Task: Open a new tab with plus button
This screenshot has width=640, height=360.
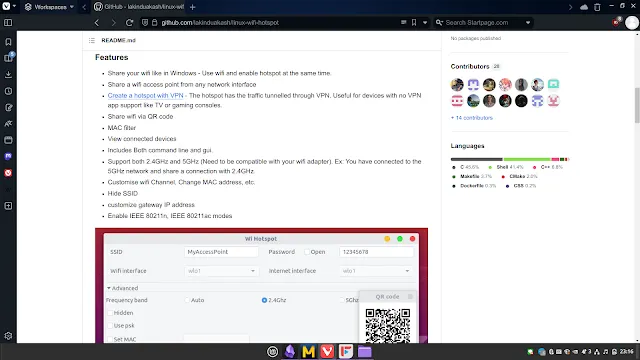Action: 193,7
